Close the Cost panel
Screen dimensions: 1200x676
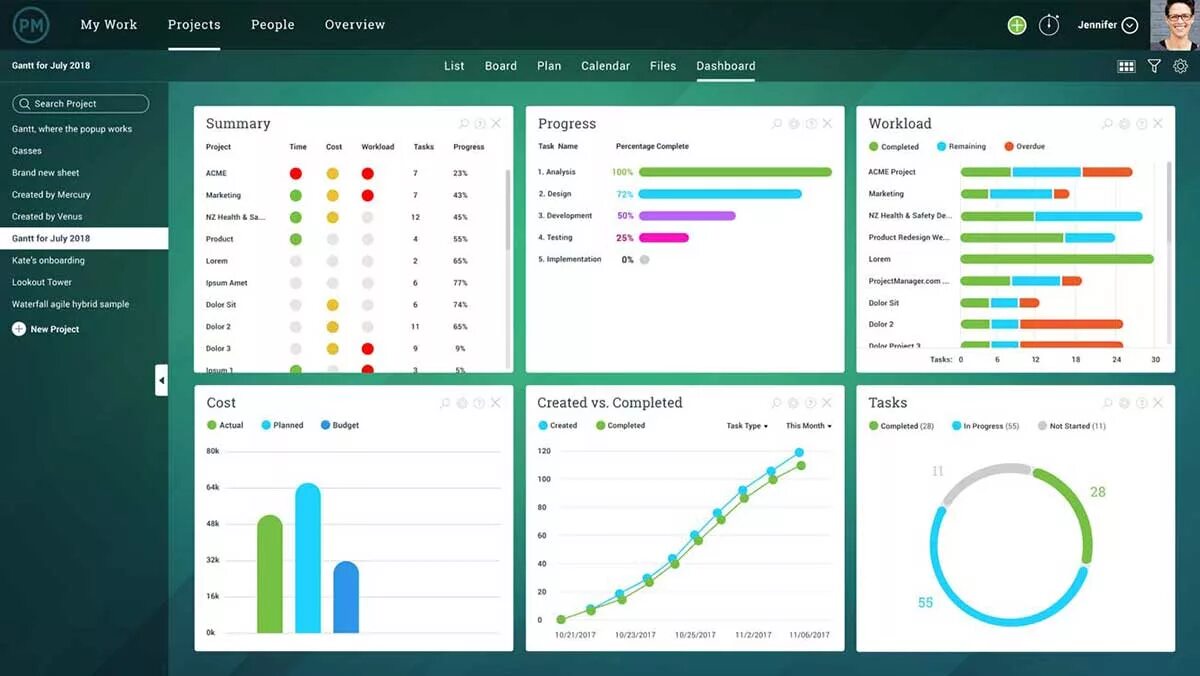click(496, 403)
